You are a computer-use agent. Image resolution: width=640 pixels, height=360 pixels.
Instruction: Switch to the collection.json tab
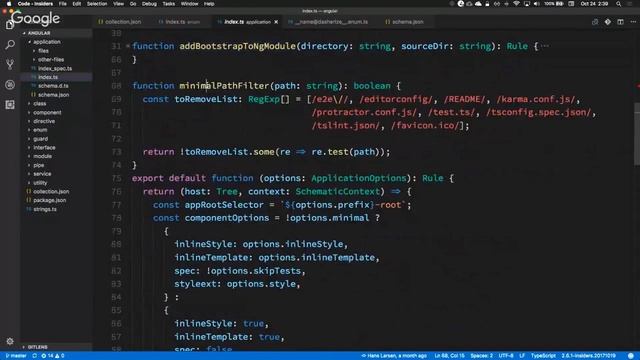tap(120, 22)
